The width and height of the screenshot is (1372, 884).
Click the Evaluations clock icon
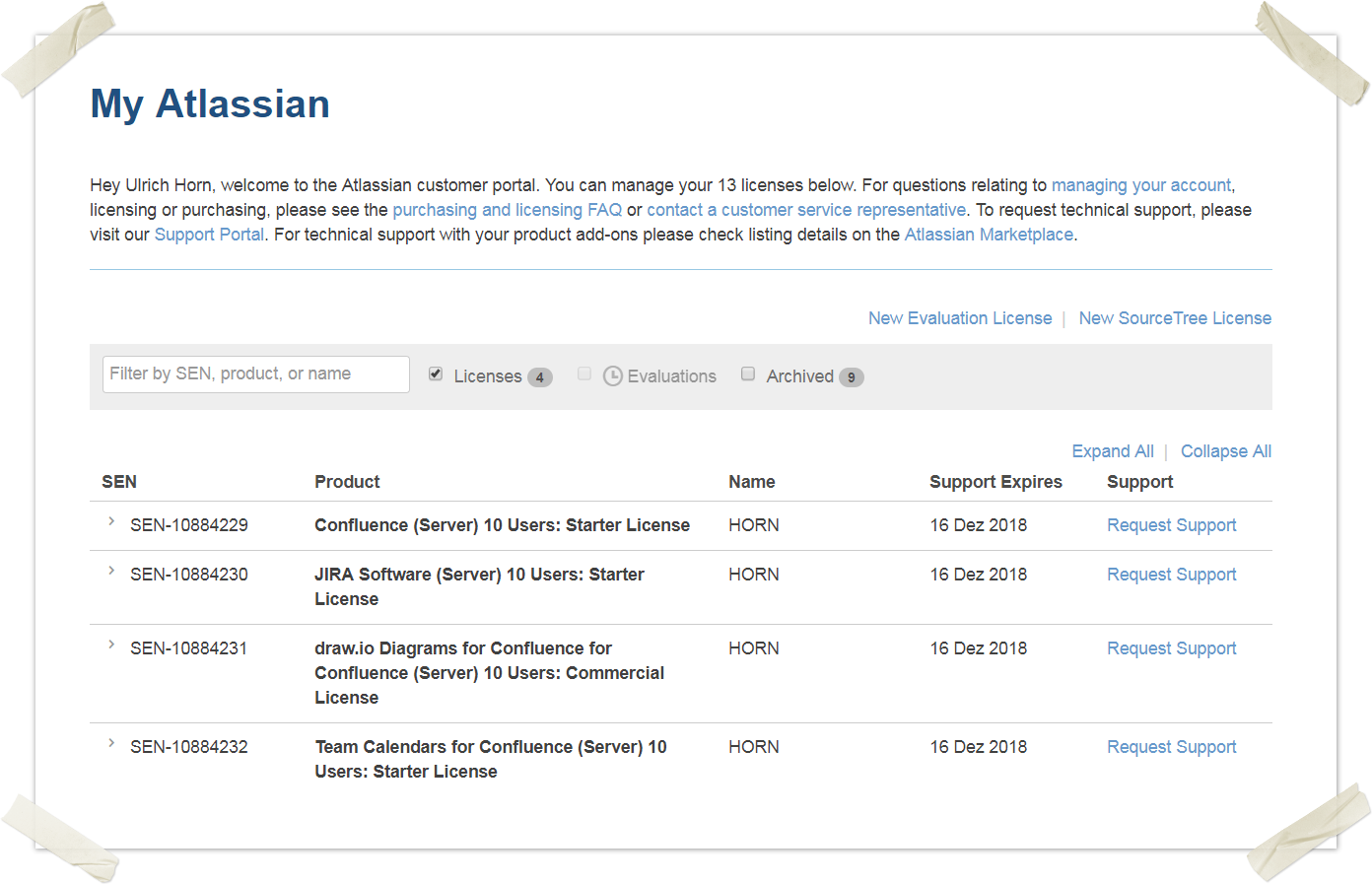[x=612, y=376]
